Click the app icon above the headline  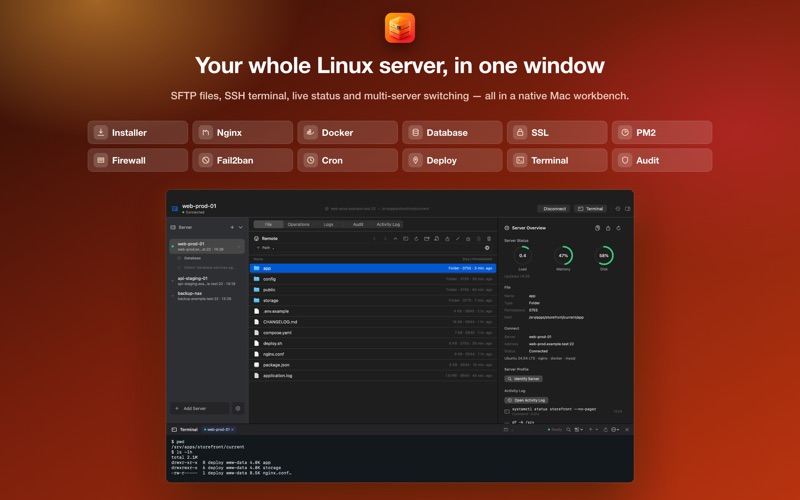tap(400, 28)
